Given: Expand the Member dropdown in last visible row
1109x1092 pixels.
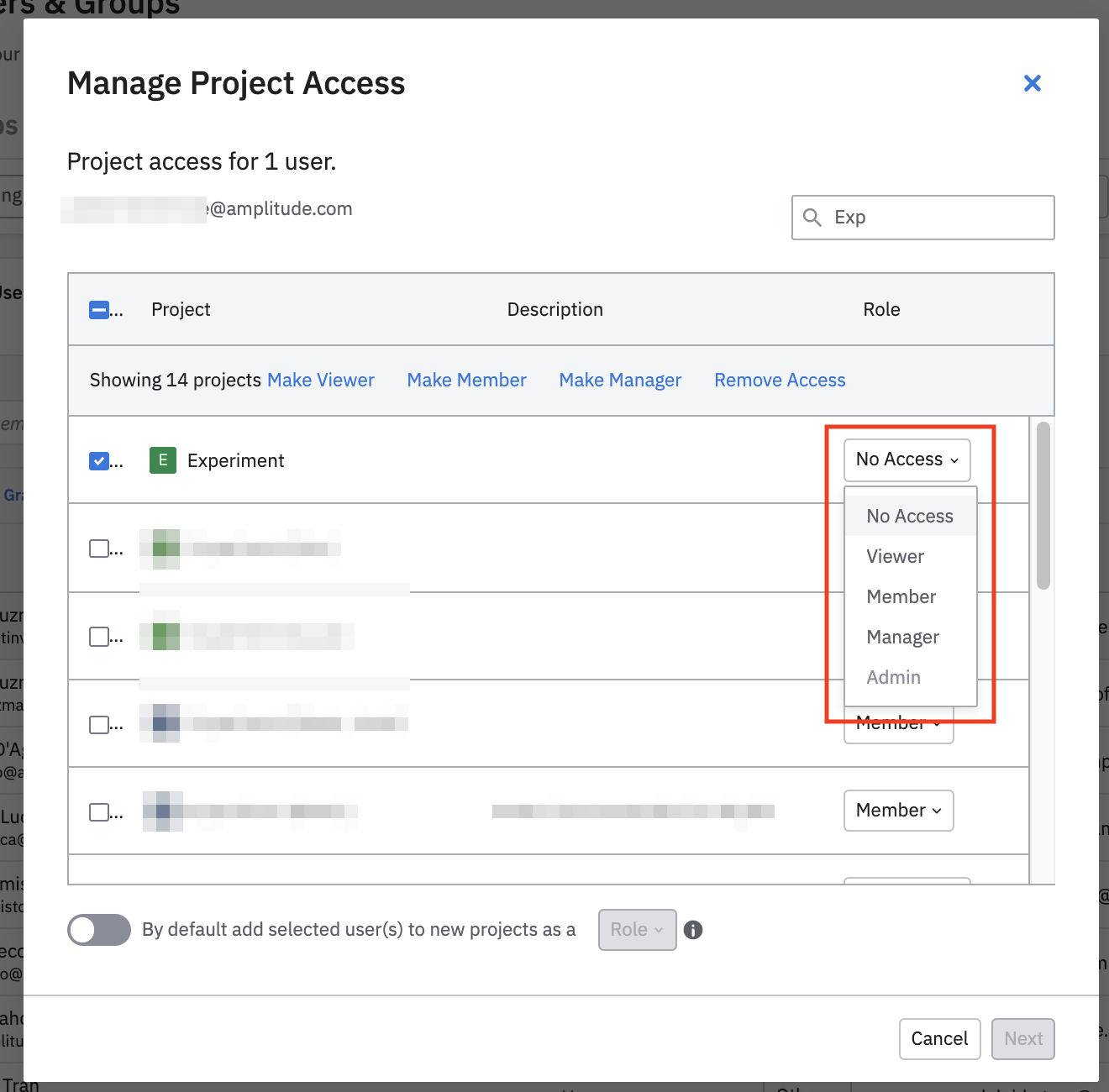Looking at the screenshot, I should [898, 811].
